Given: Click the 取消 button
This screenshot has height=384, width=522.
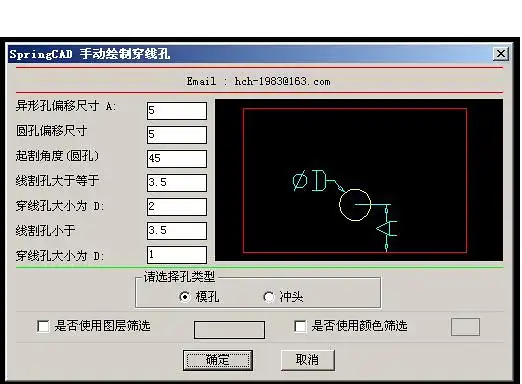Looking at the screenshot, I should [x=307, y=360].
